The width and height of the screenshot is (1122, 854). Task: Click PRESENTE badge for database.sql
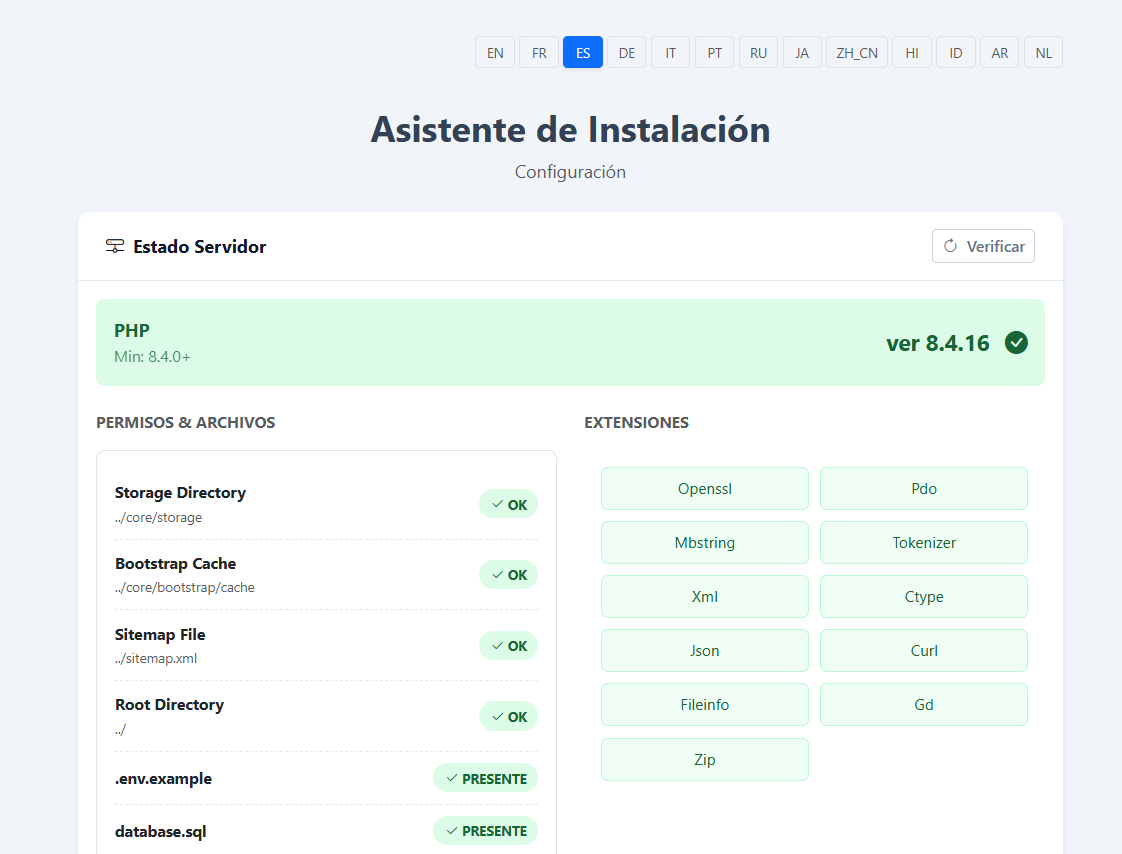click(x=485, y=830)
